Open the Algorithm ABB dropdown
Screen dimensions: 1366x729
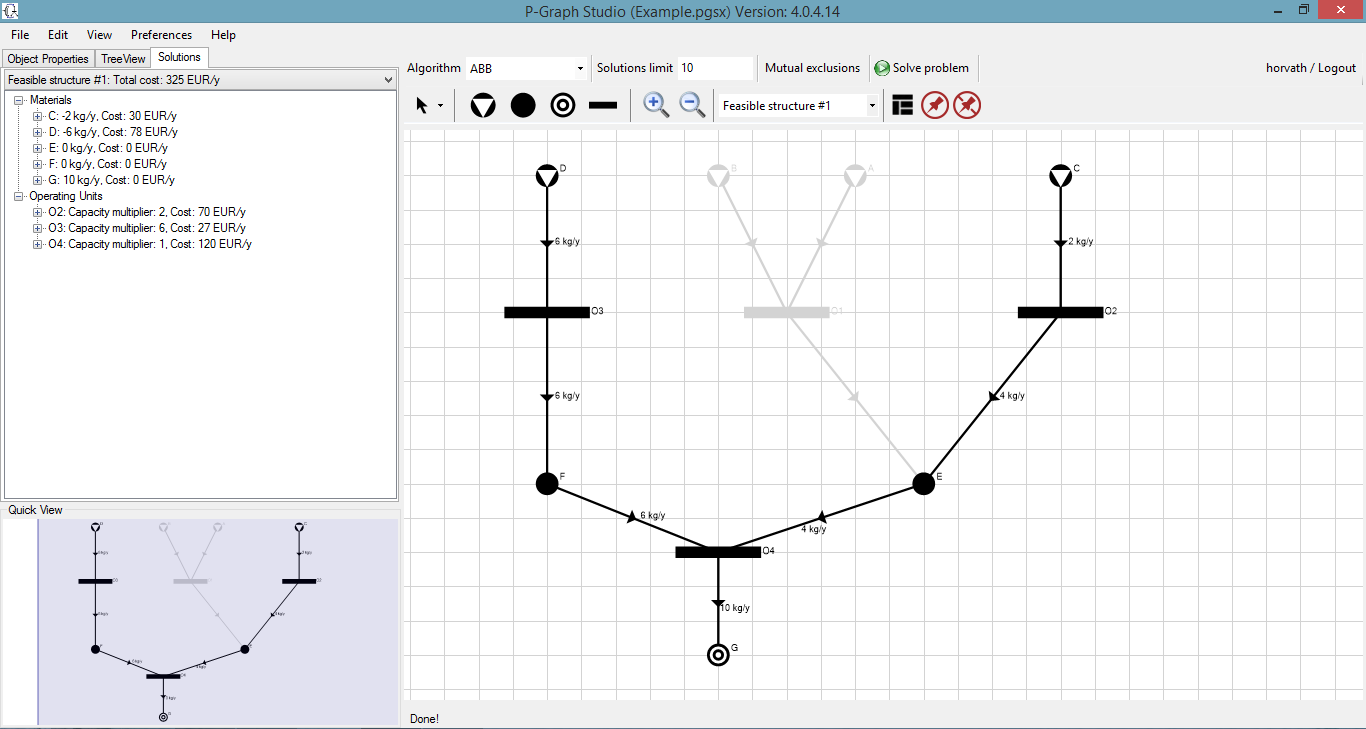(x=579, y=69)
